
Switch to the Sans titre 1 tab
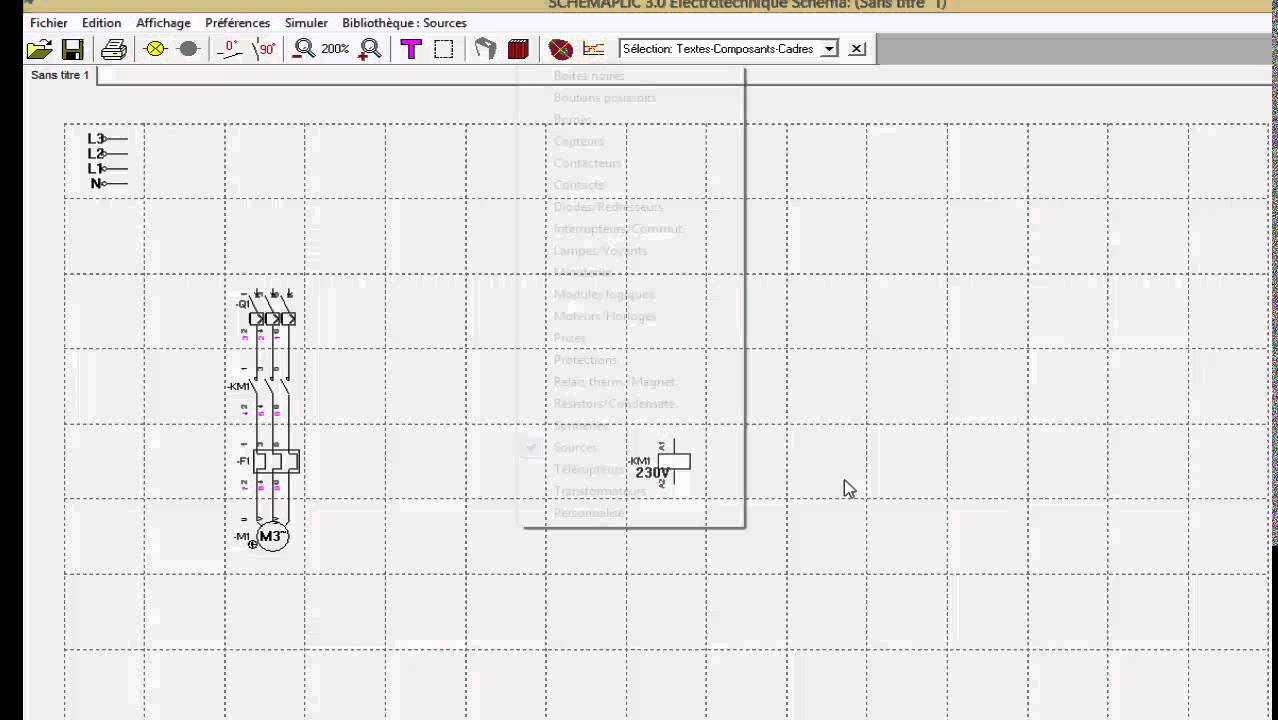[60, 75]
